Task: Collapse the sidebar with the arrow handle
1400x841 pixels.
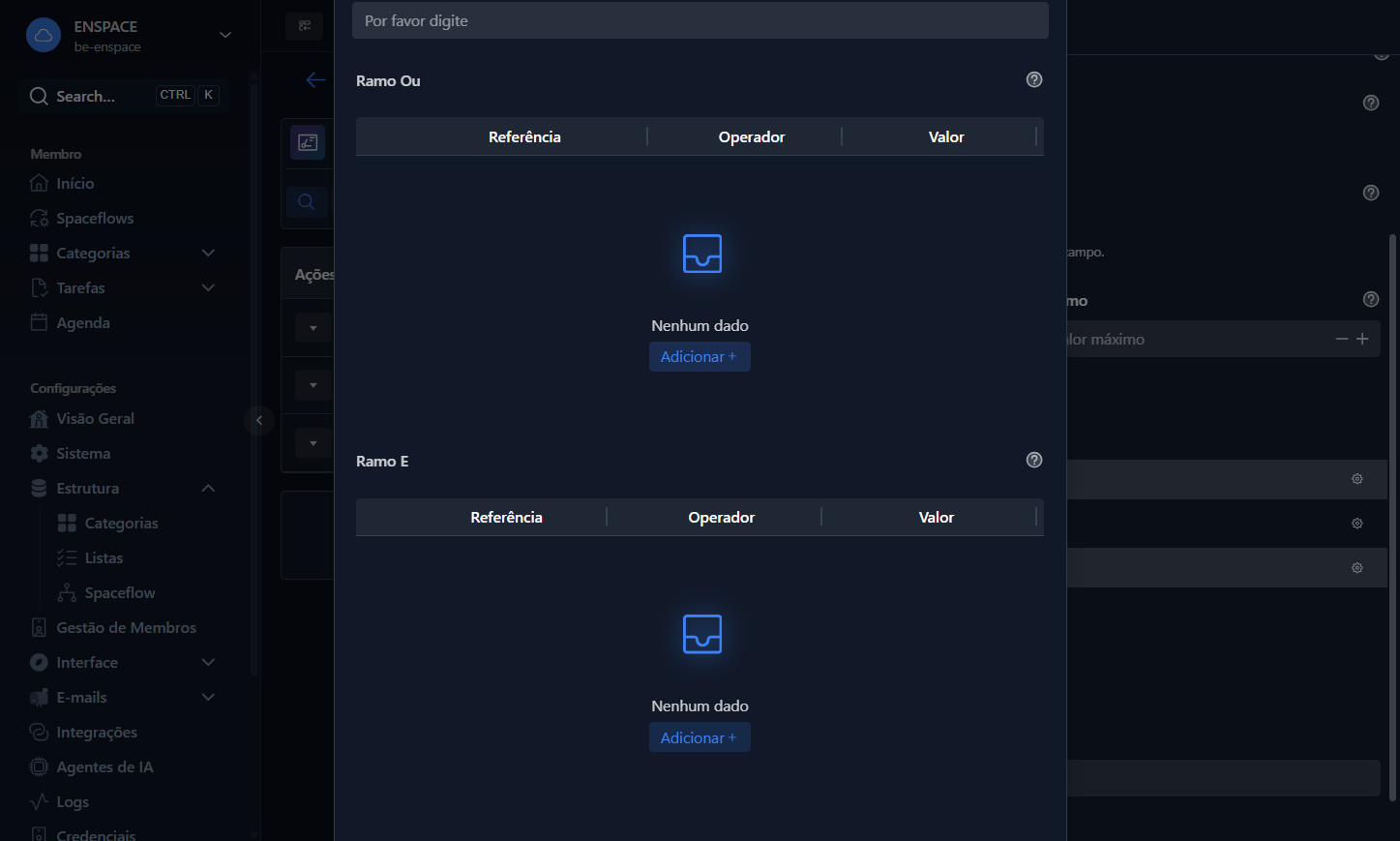Action: coord(259,420)
